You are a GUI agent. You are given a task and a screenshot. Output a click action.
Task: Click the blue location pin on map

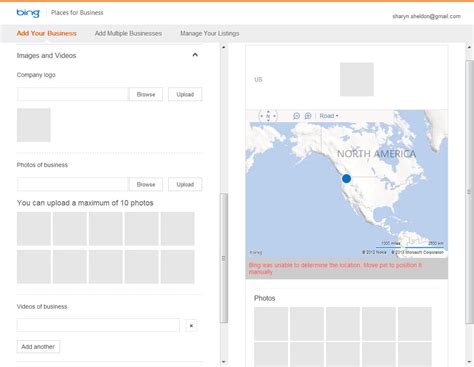(346, 179)
